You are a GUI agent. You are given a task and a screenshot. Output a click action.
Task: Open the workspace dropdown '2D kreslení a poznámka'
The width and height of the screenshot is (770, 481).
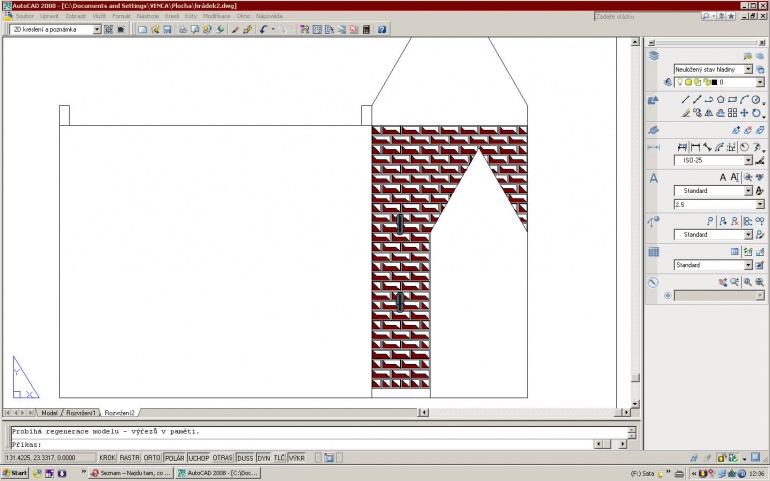click(55, 29)
